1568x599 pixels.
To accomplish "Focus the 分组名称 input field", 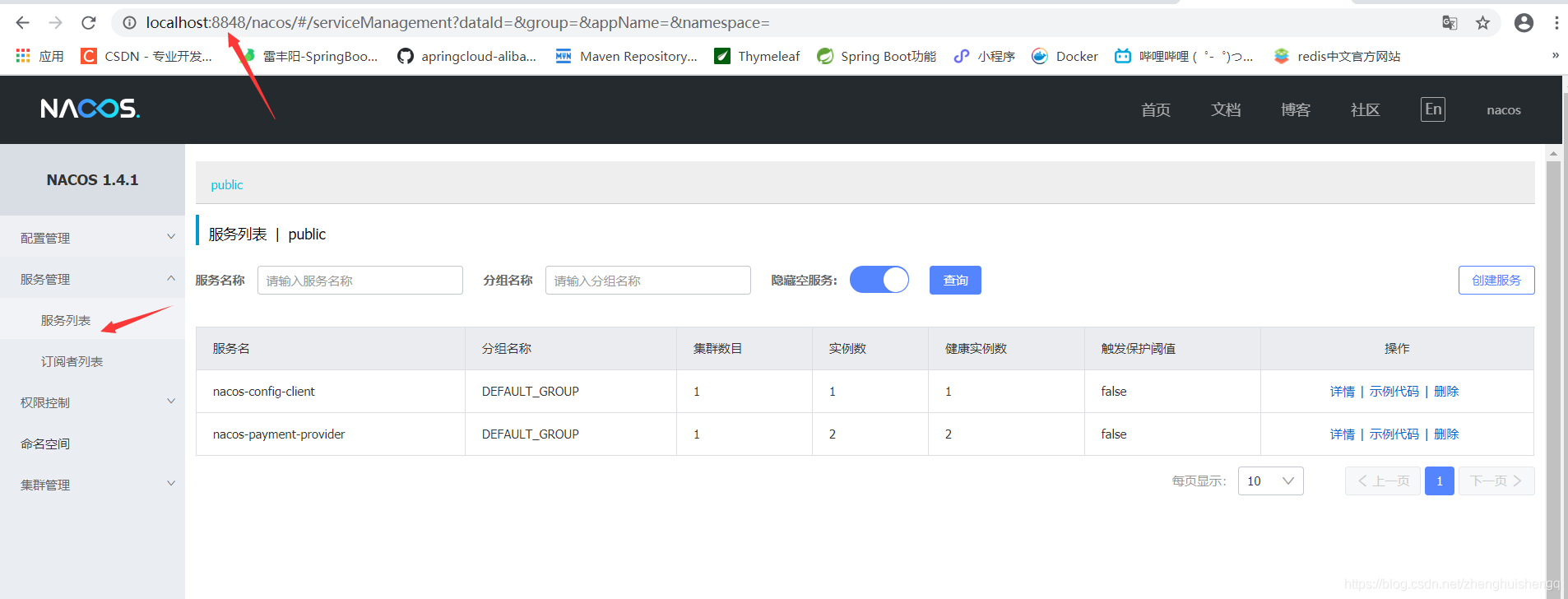I will (648, 280).
